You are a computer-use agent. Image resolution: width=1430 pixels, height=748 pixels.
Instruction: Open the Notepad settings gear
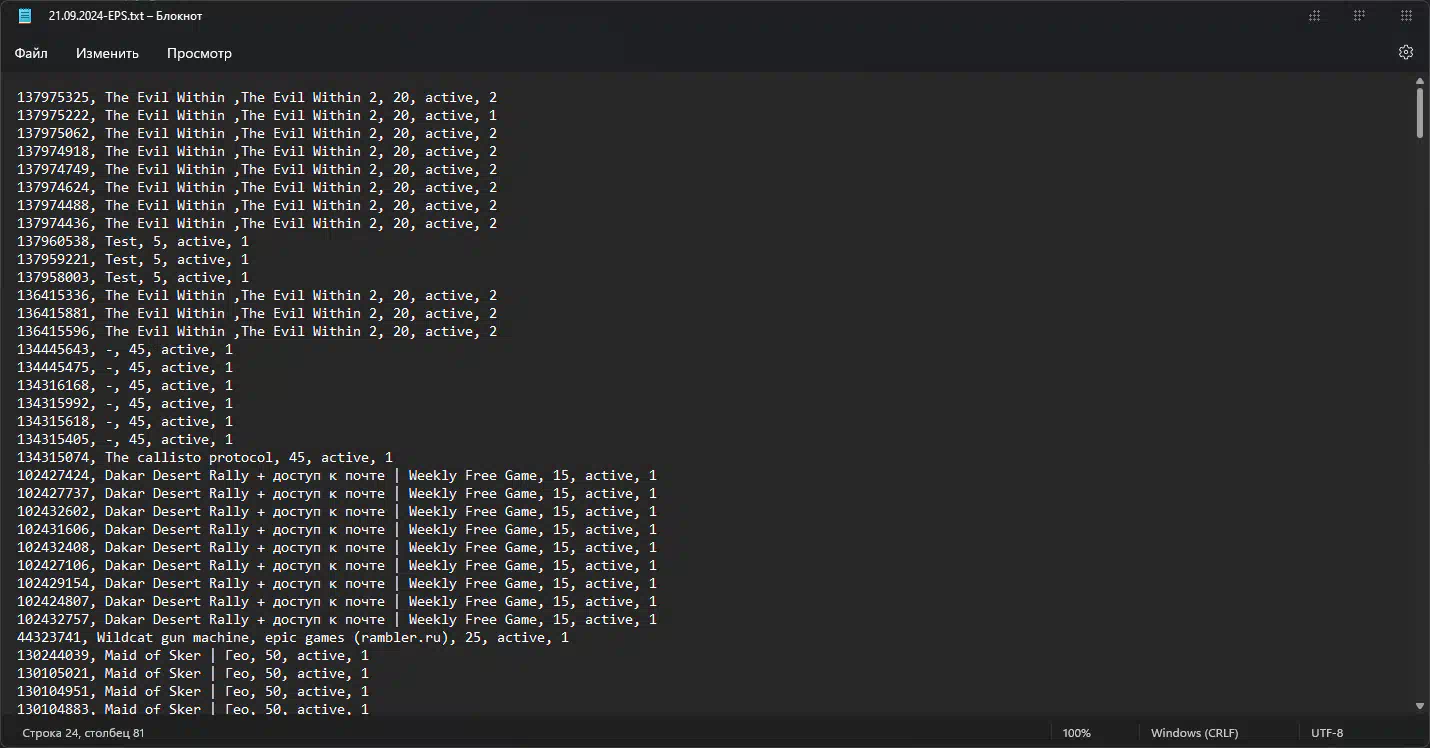pos(1405,52)
